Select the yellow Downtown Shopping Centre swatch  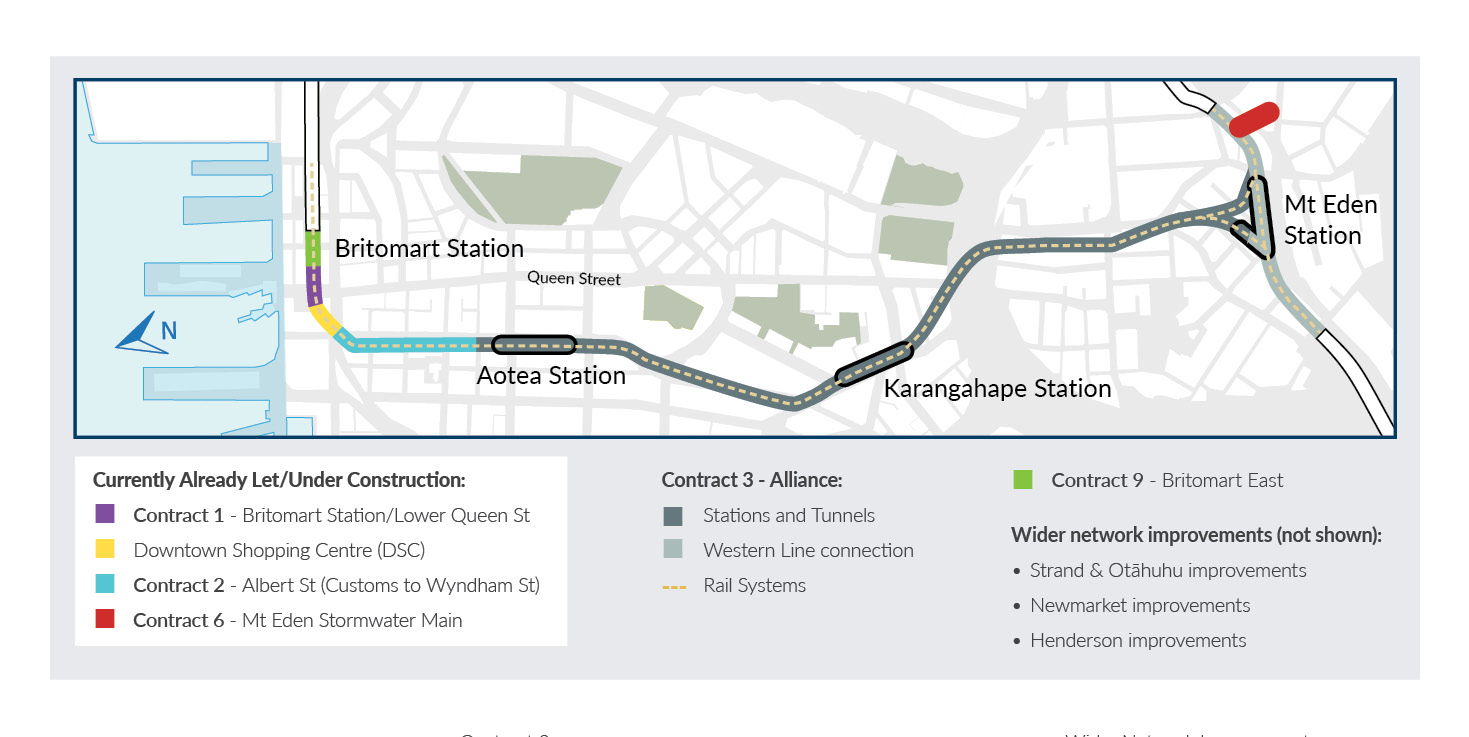(105, 550)
